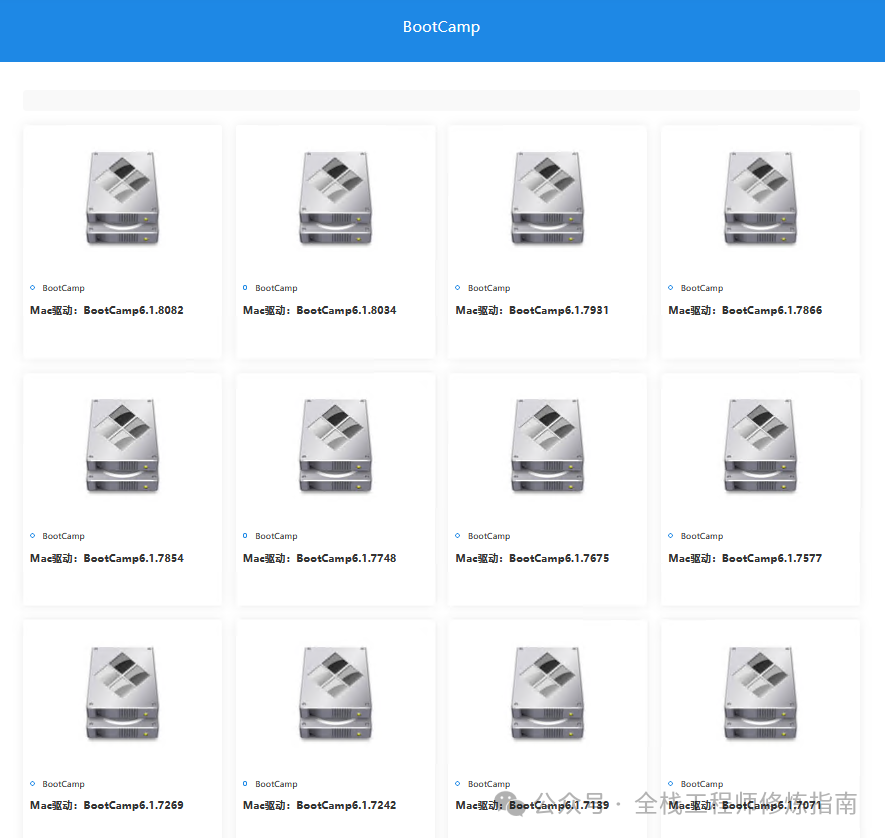The height and width of the screenshot is (838, 885).
Task: Select the drive image for BootCamp6.1.7139
Action: 547,693
